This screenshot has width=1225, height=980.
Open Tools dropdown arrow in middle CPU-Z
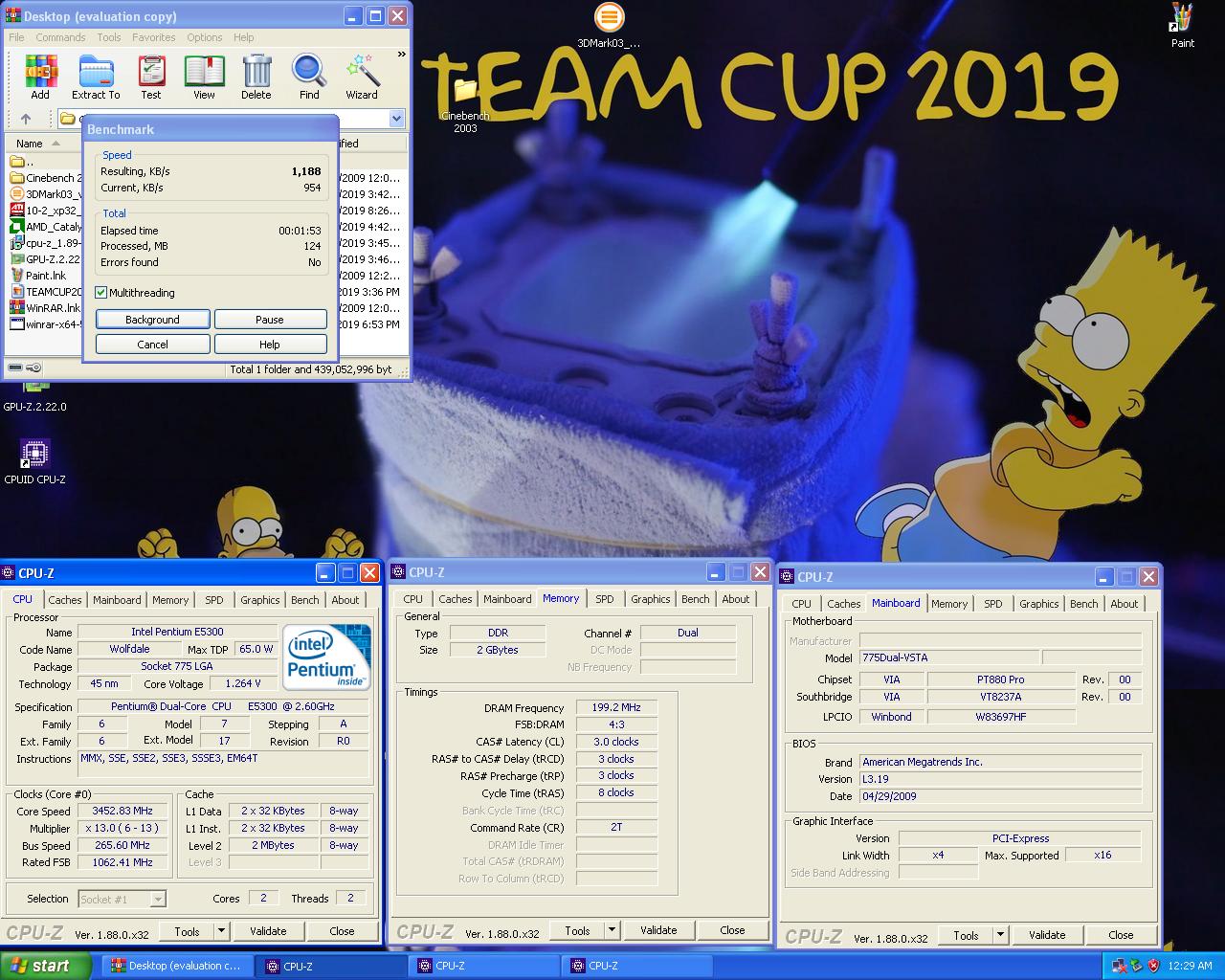[x=612, y=930]
